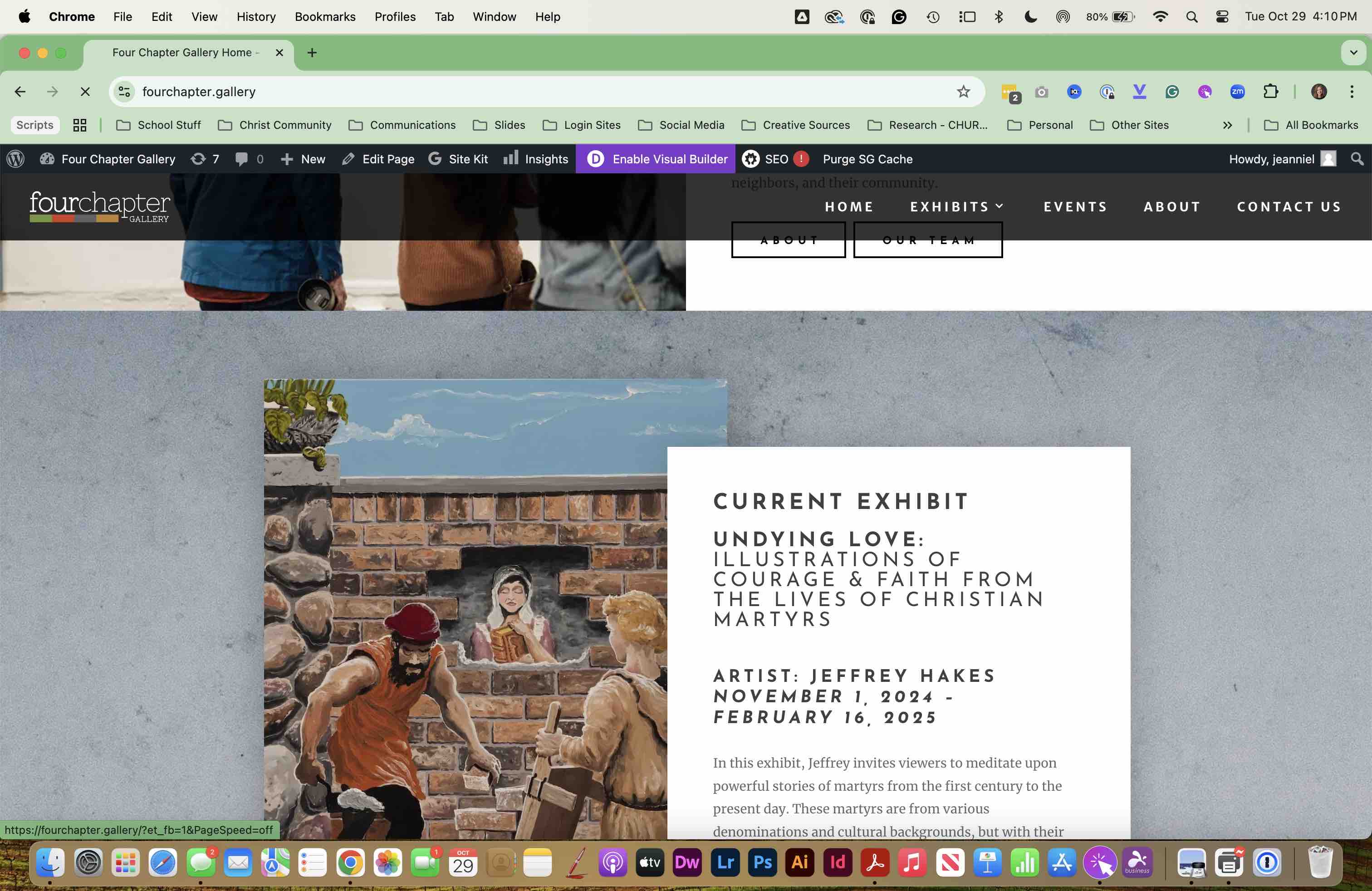Open ABOUT in site navigation
The width and height of the screenshot is (1372, 891).
[1172, 206]
